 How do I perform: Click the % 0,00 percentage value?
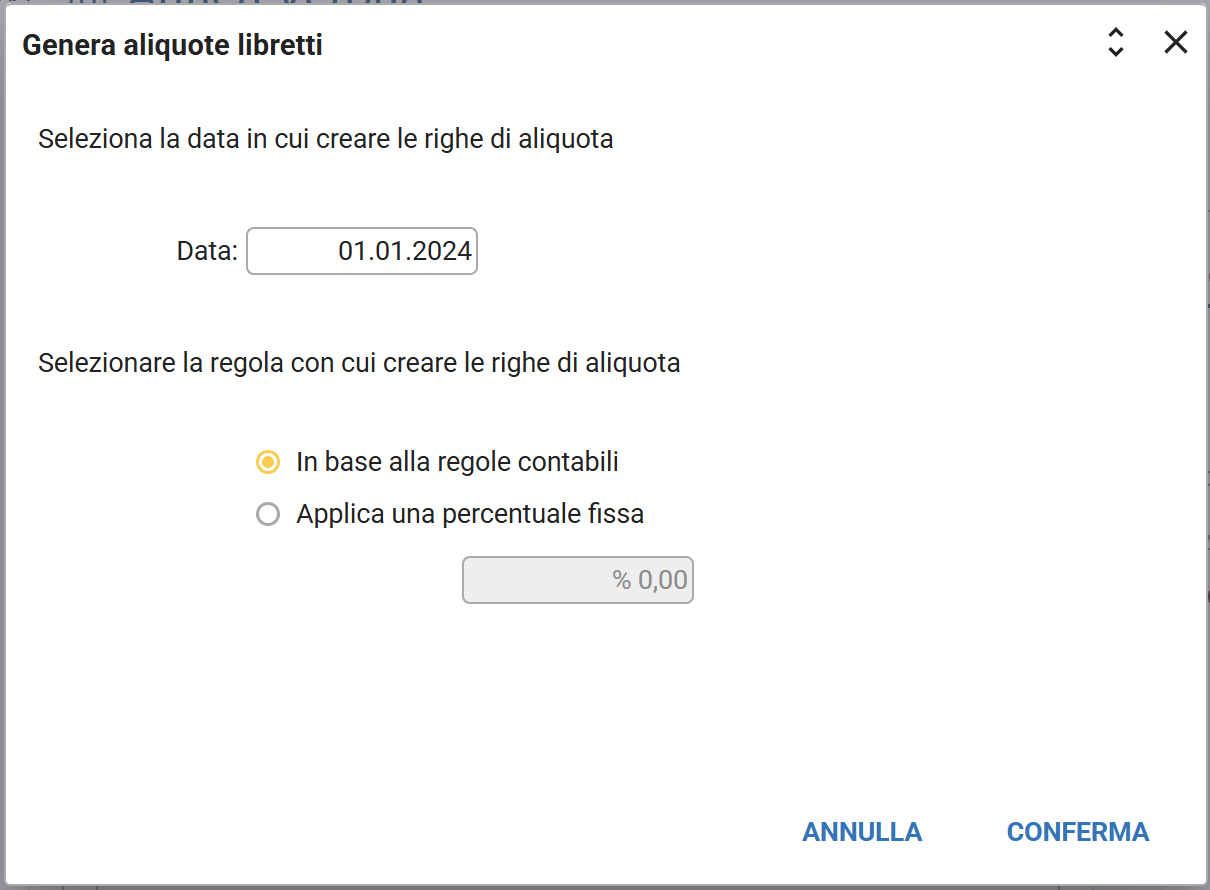pyautogui.click(x=650, y=581)
